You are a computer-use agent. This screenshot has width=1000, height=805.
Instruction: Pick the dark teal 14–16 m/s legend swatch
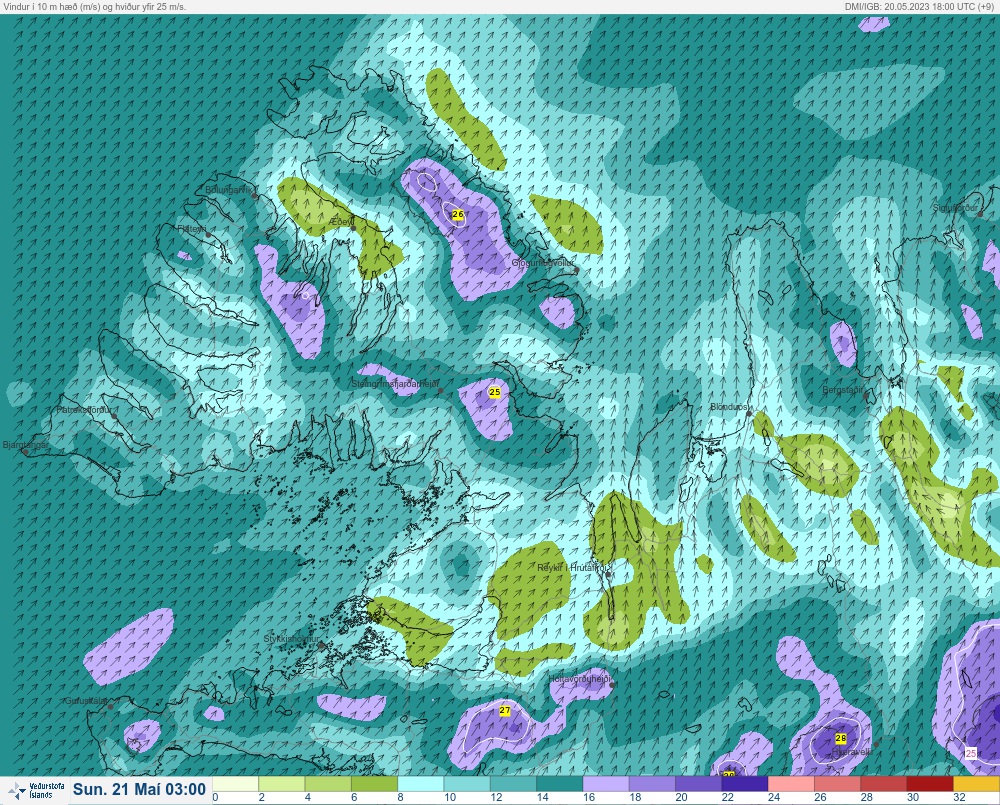tap(559, 783)
